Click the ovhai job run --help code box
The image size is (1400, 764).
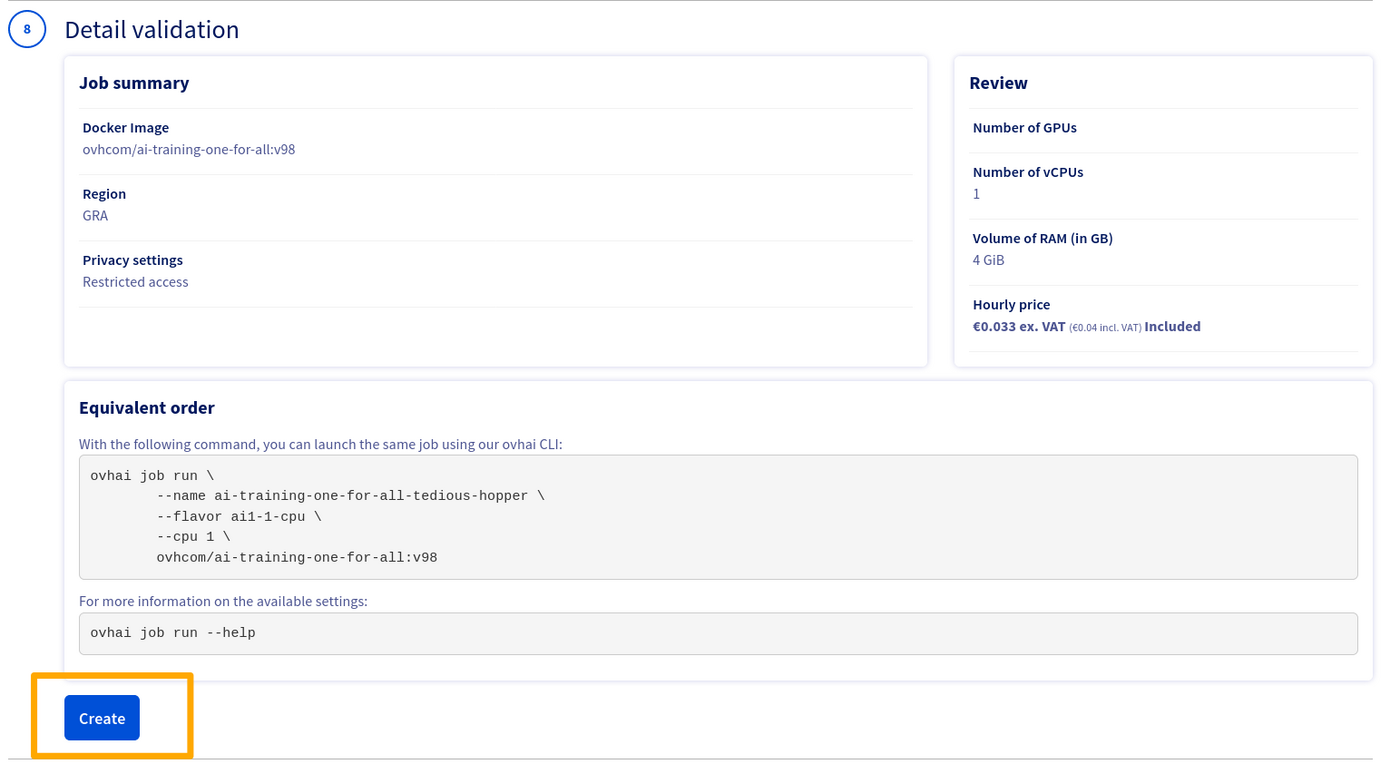pyautogui.click(x=718, y=633)
